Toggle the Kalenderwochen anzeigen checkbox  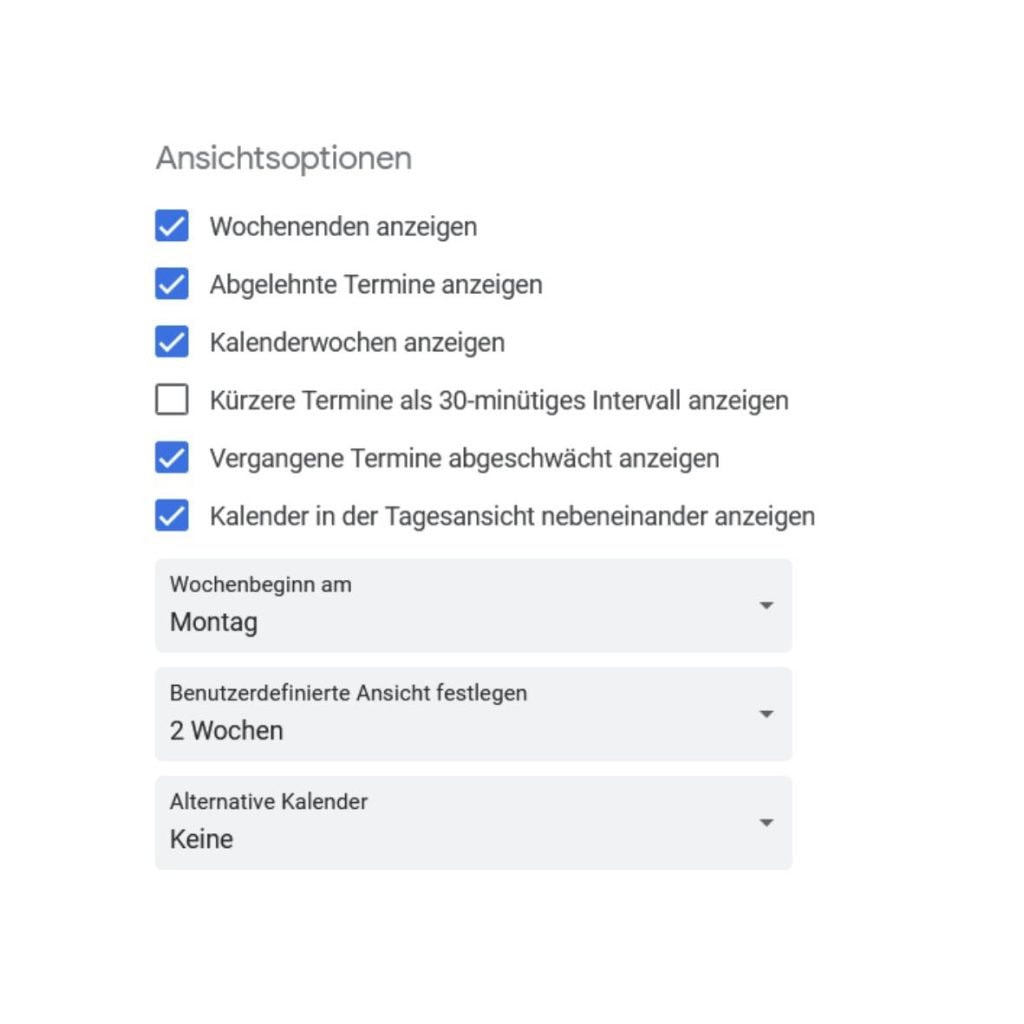point(172,342)
